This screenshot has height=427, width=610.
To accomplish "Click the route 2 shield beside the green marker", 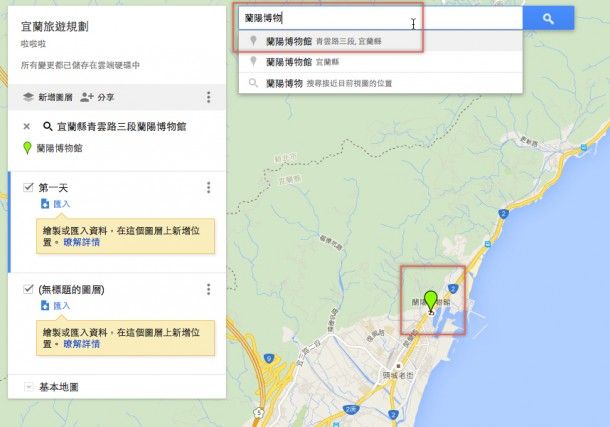I will pos(452,289).
